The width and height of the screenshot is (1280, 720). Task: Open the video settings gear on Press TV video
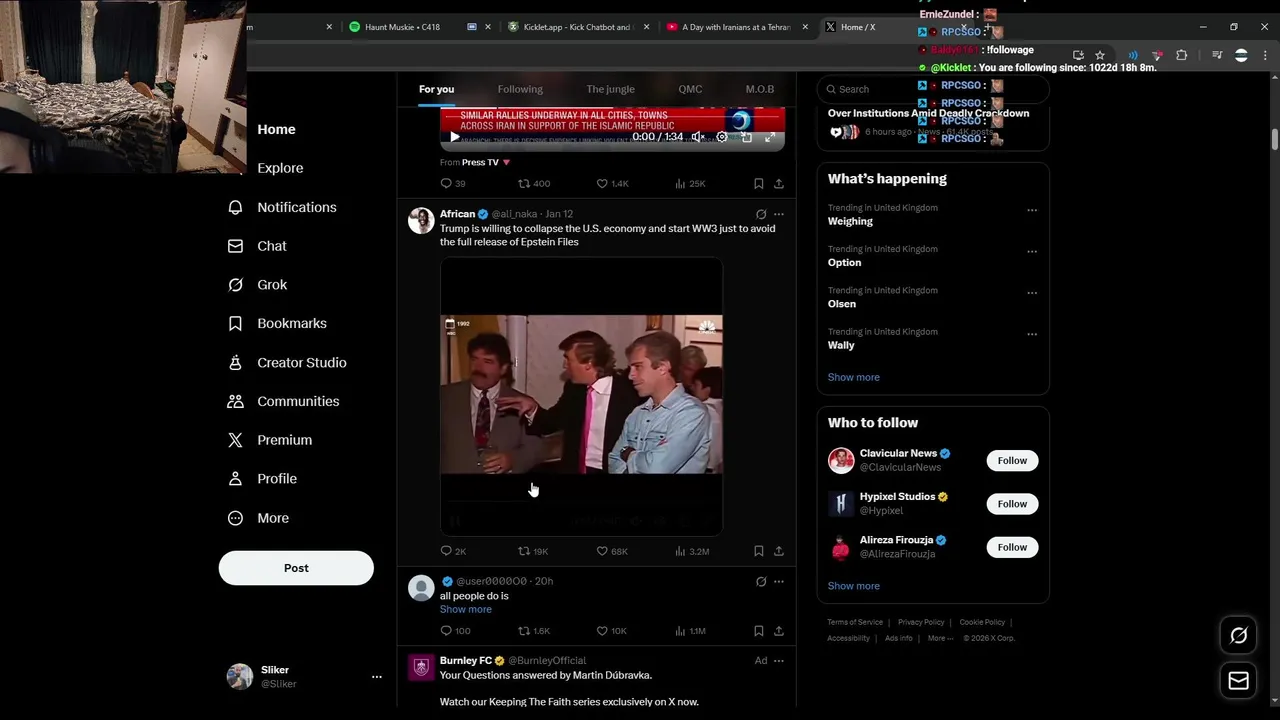pos(722,137)
